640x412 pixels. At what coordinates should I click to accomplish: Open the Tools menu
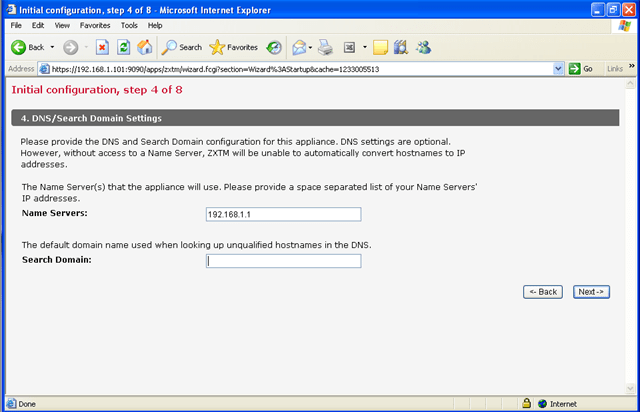[x=129, y=25]
